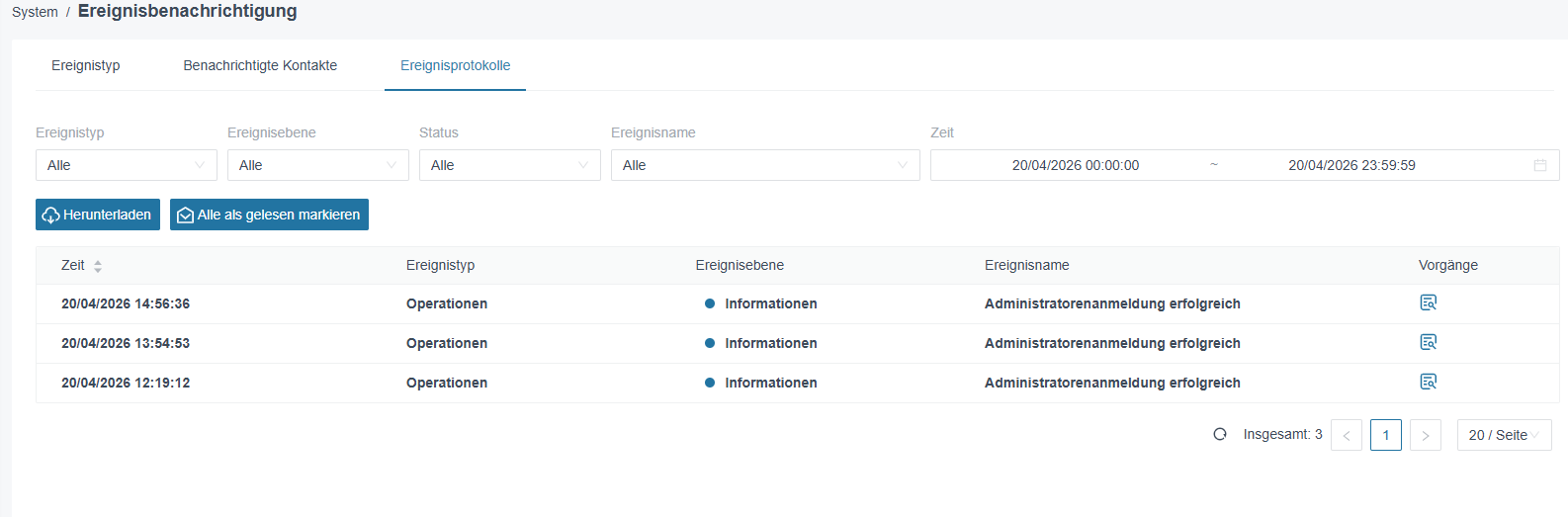This screenshot has height=517, width=1568.
Task: Open the calendar icon in Zeit field
Action: click(x=1539, y=165)
